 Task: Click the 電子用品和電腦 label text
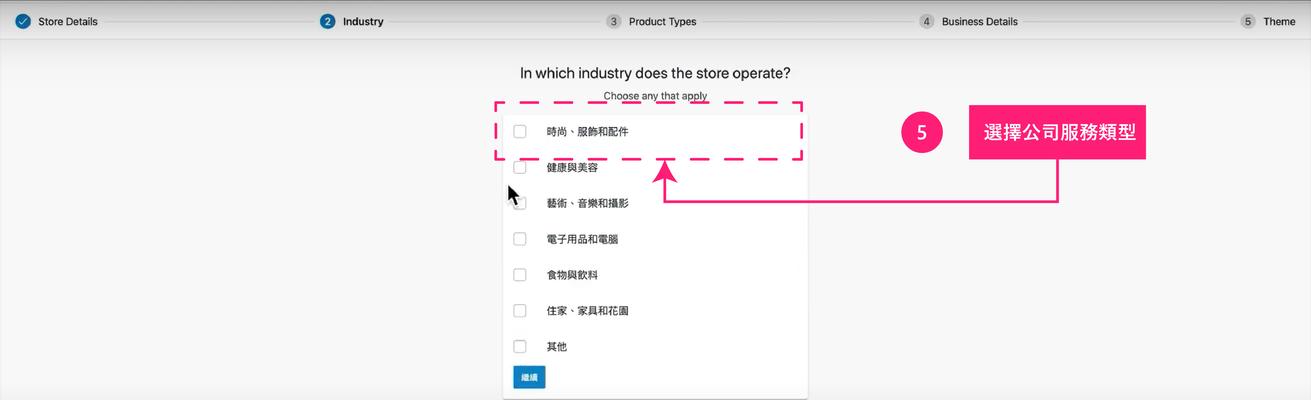(583, 239)
